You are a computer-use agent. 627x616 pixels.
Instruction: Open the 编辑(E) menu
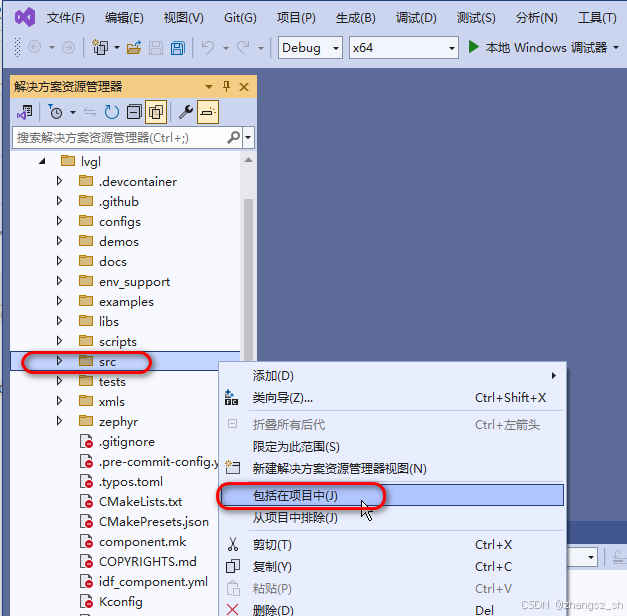pyautogui.click(x=124, y=18)
